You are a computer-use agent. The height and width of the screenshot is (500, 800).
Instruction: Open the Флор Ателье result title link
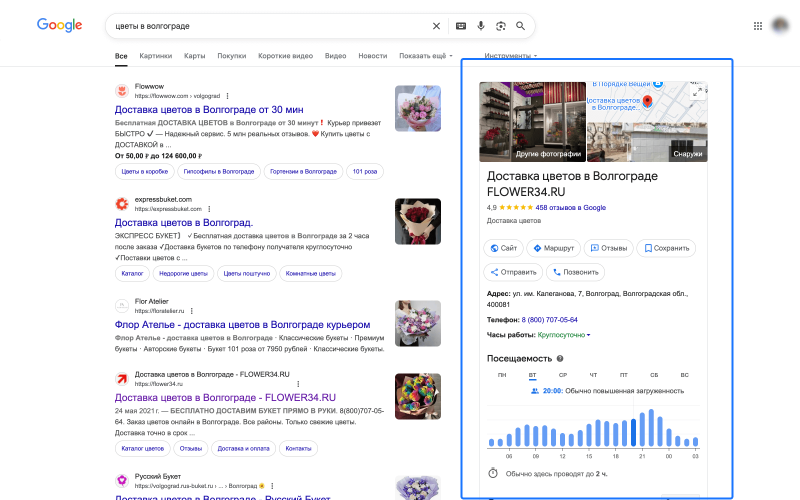242,325
